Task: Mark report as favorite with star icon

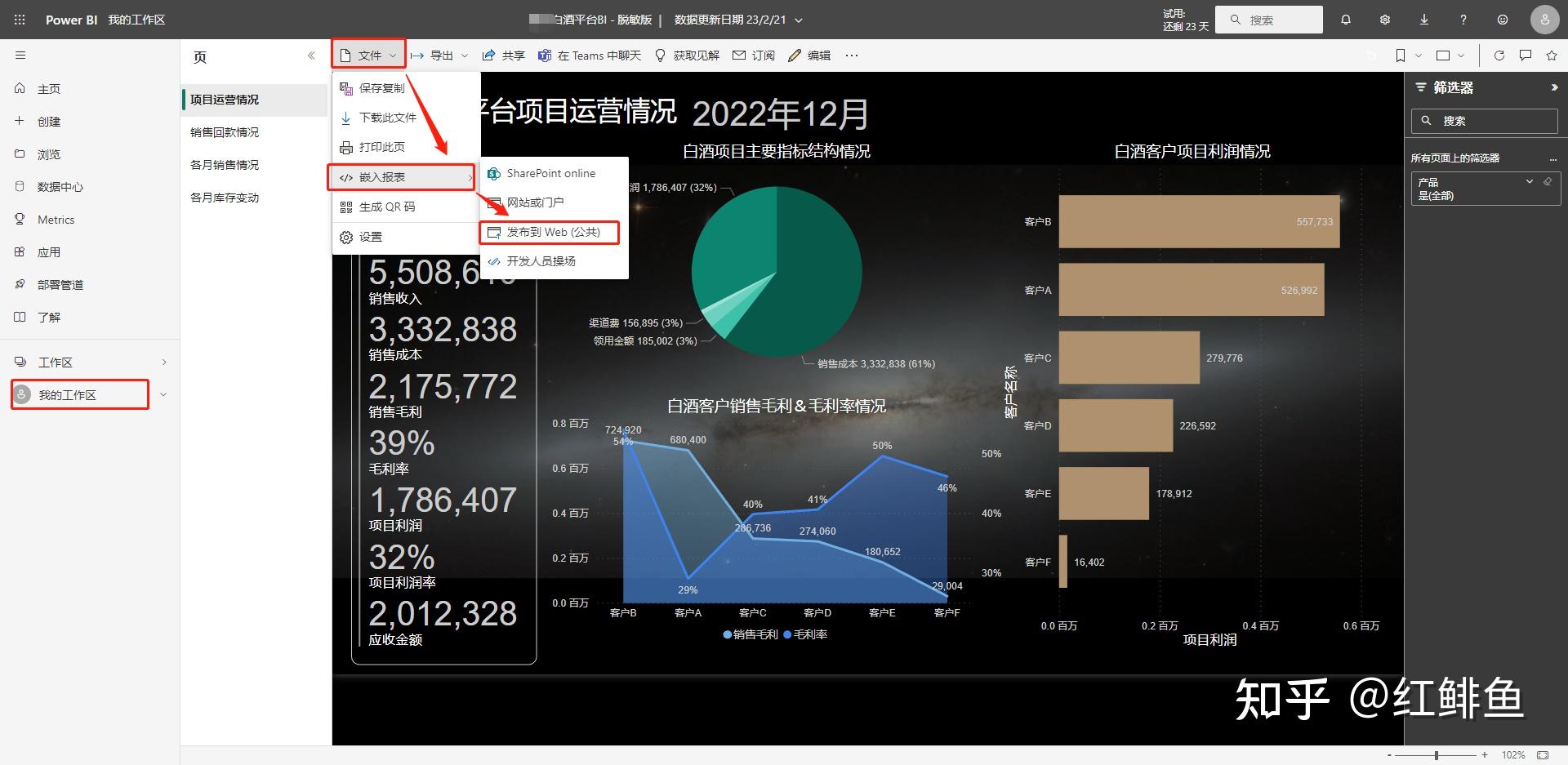Action: coord(1550,56)
